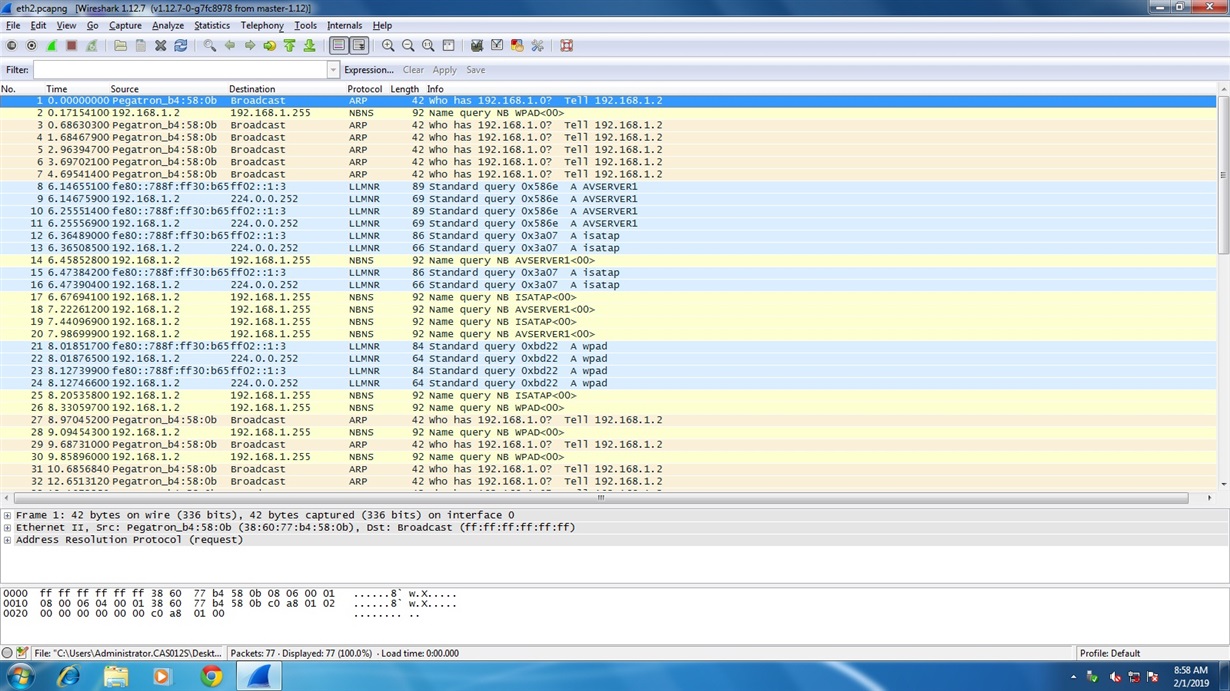
Task: Select packet 2 NBNS WPAD query
Action: tap(608, 113)
